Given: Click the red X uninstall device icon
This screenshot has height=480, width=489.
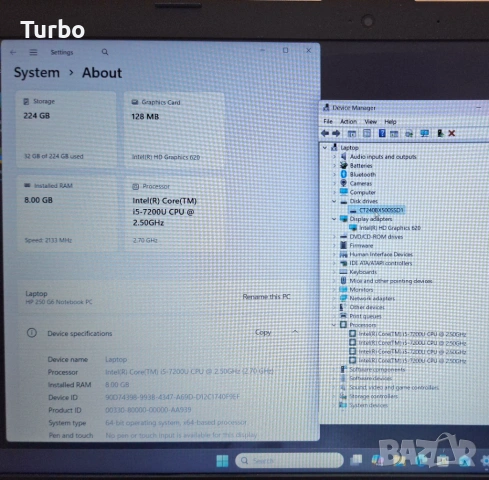Looking at the screenshot, I should pyautogui.click(x=452, y=133).
